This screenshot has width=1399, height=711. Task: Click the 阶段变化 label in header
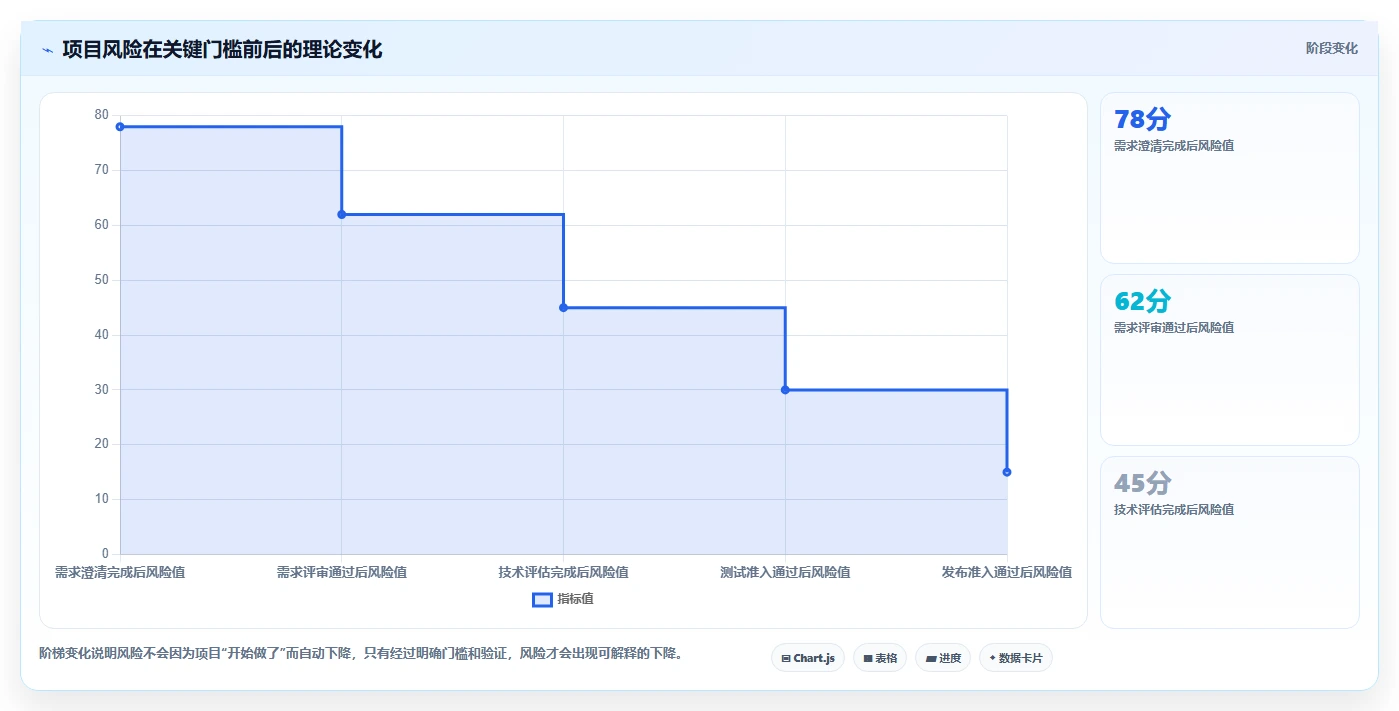1331,48
